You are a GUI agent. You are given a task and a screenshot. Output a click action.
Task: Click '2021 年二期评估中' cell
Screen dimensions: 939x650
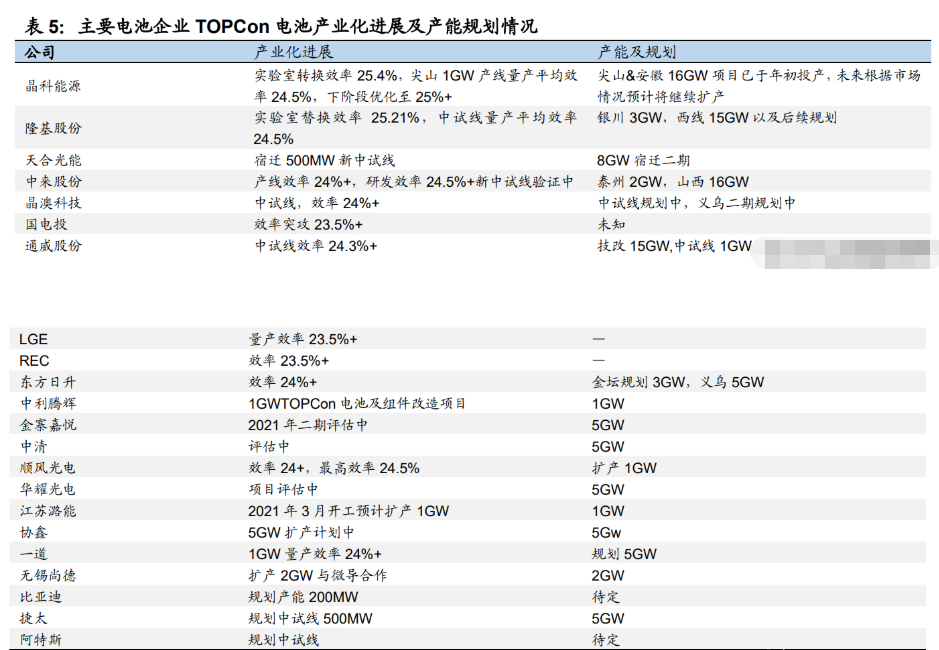tap(308, 425)
